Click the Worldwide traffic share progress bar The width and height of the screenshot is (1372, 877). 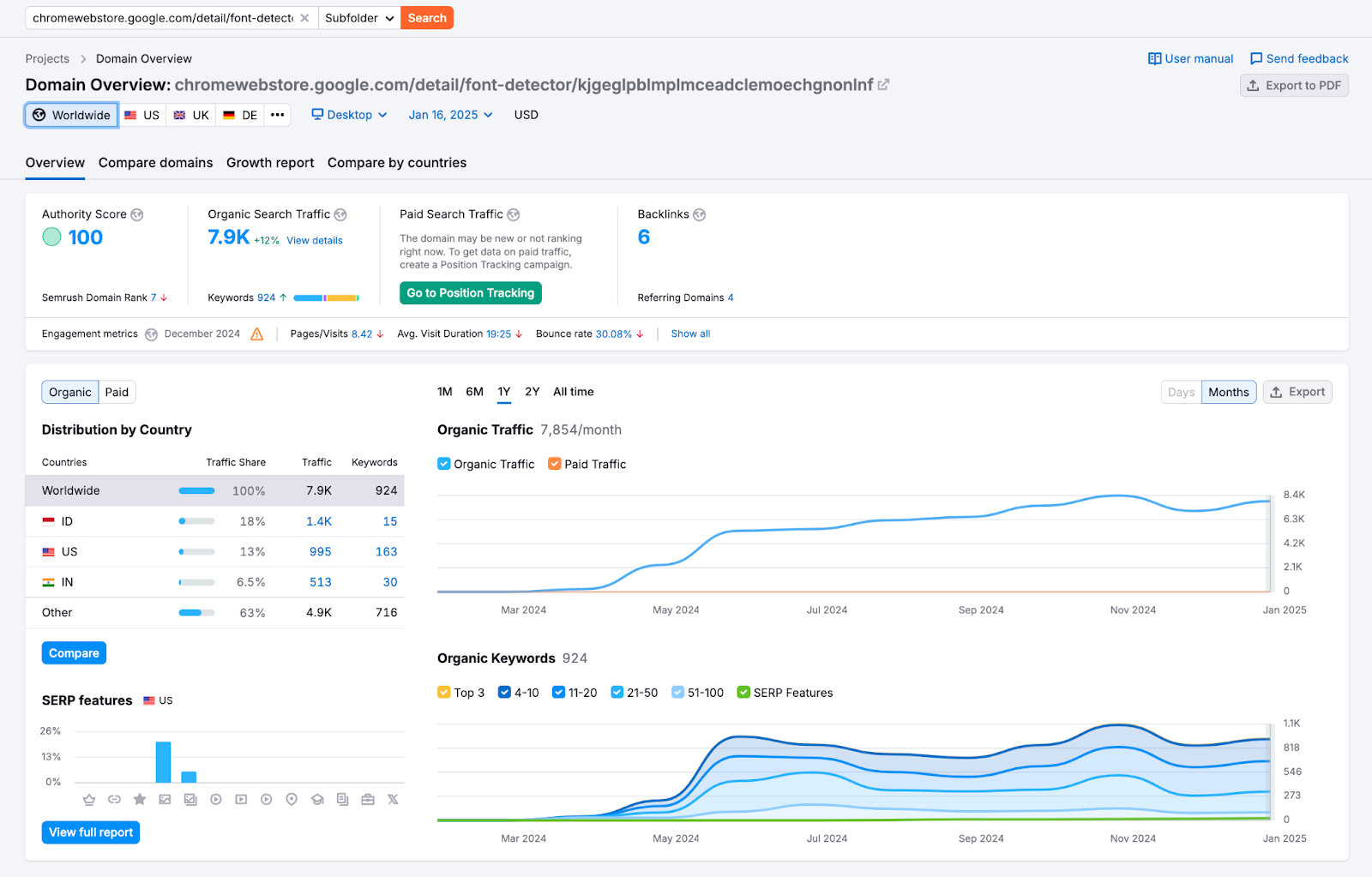coord(196,491)
